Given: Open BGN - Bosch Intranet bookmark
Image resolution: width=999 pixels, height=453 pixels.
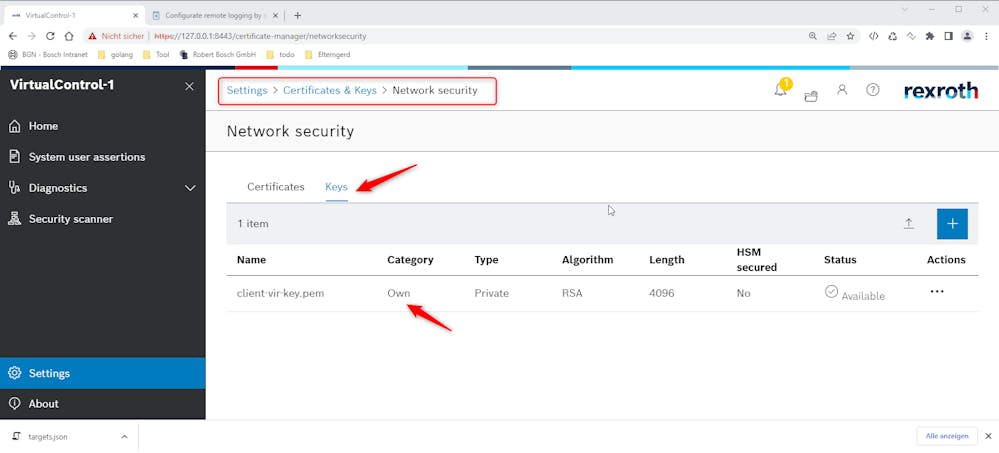Looking at the screenshot, I should point(48,55).
